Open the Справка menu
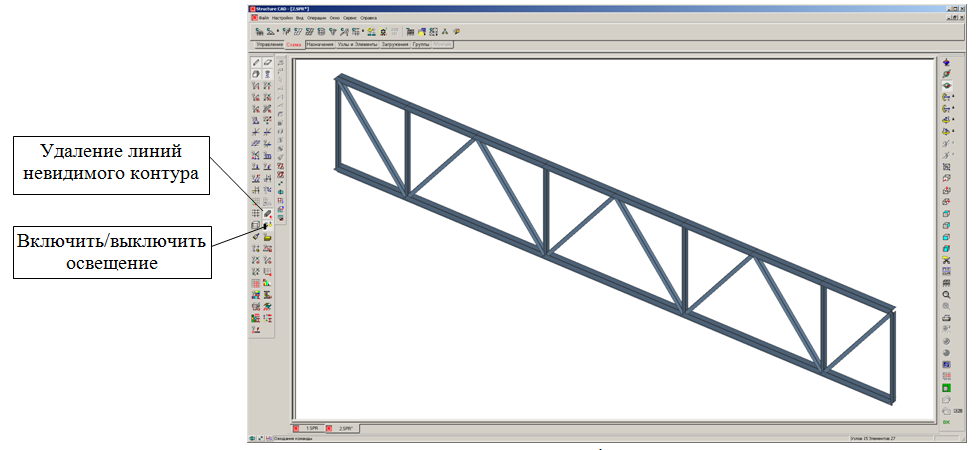The image size is (976, 450). click(x=369, y=18)
